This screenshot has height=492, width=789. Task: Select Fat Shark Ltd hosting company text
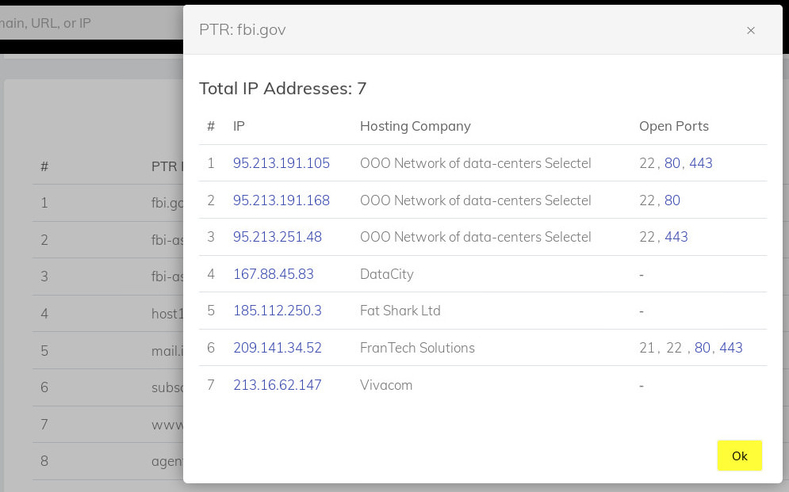tap(400, 311)
